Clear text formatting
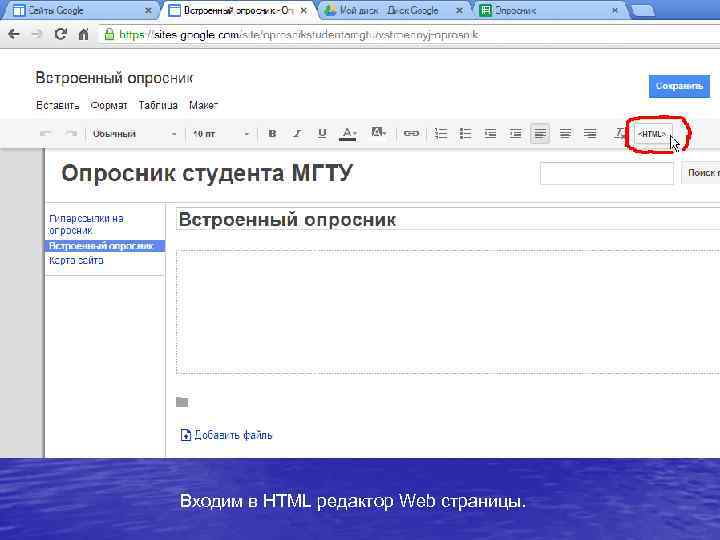 pyautogui.click(x=619, y=134)
